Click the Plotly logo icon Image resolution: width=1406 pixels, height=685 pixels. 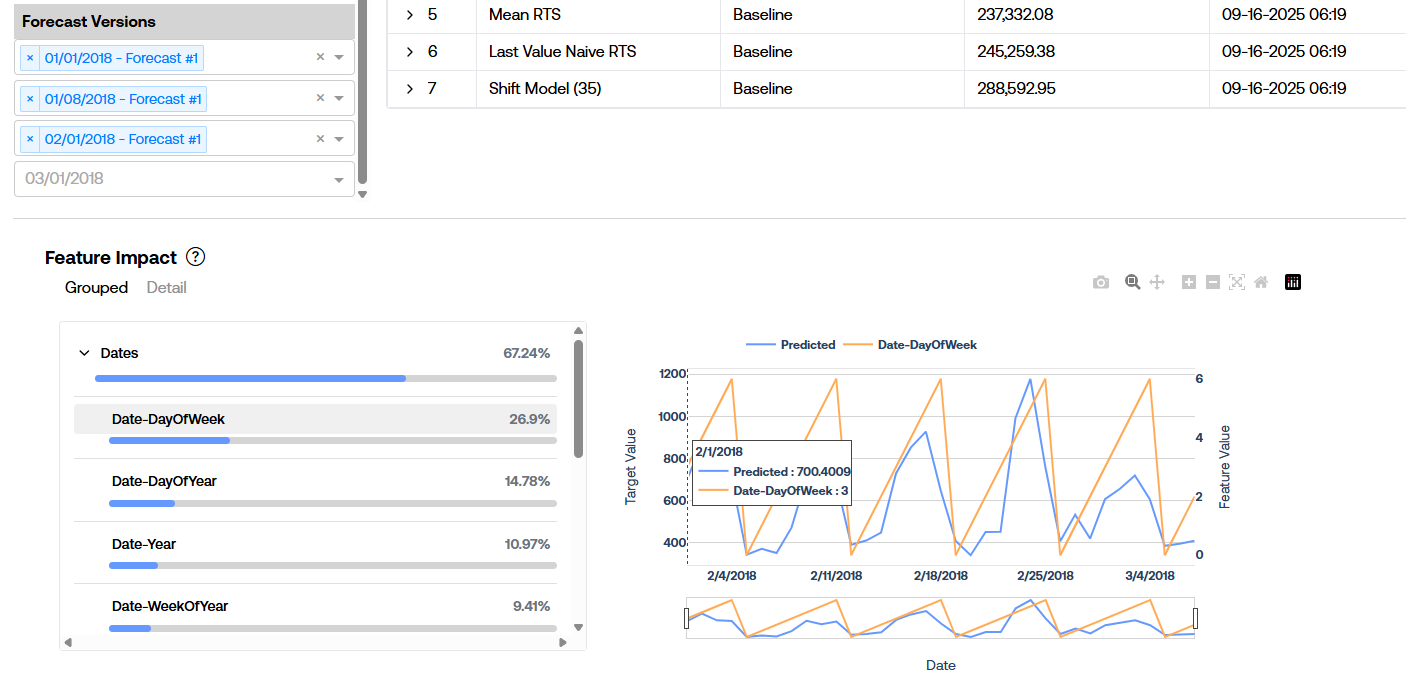click(x=1293, y=283)
